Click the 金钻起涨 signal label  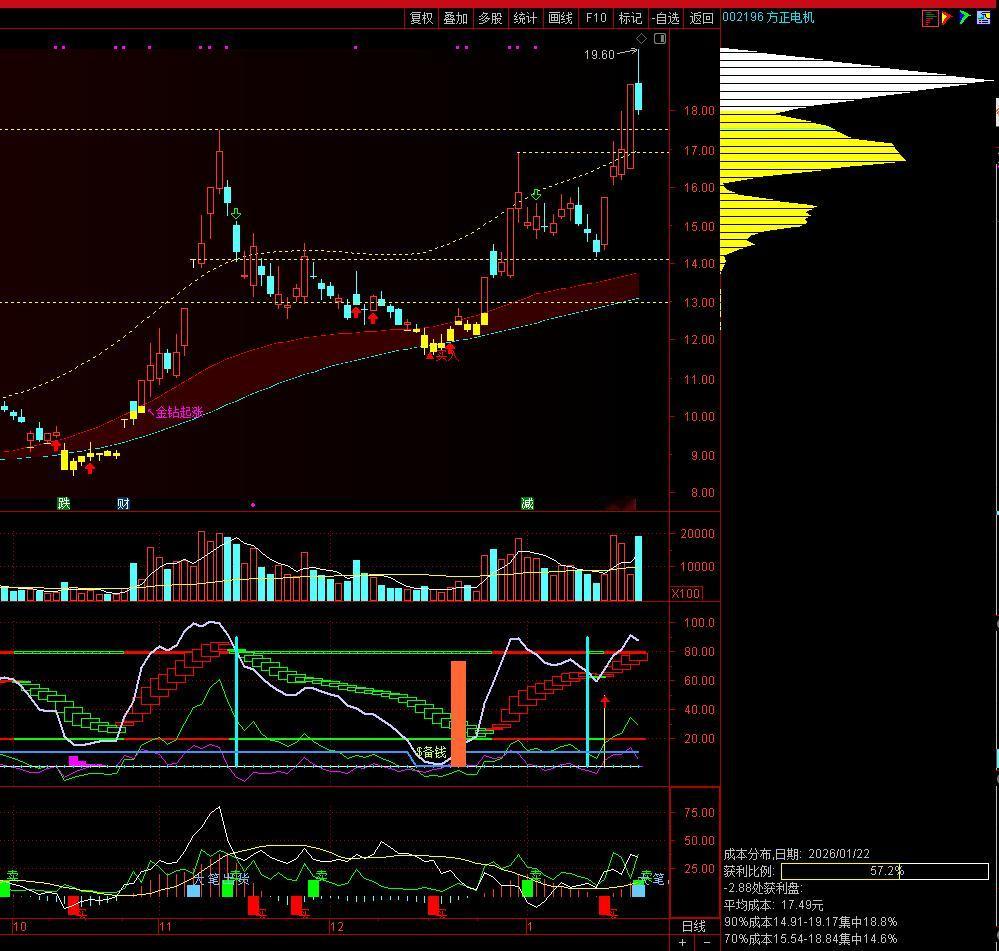coord(179,412)
